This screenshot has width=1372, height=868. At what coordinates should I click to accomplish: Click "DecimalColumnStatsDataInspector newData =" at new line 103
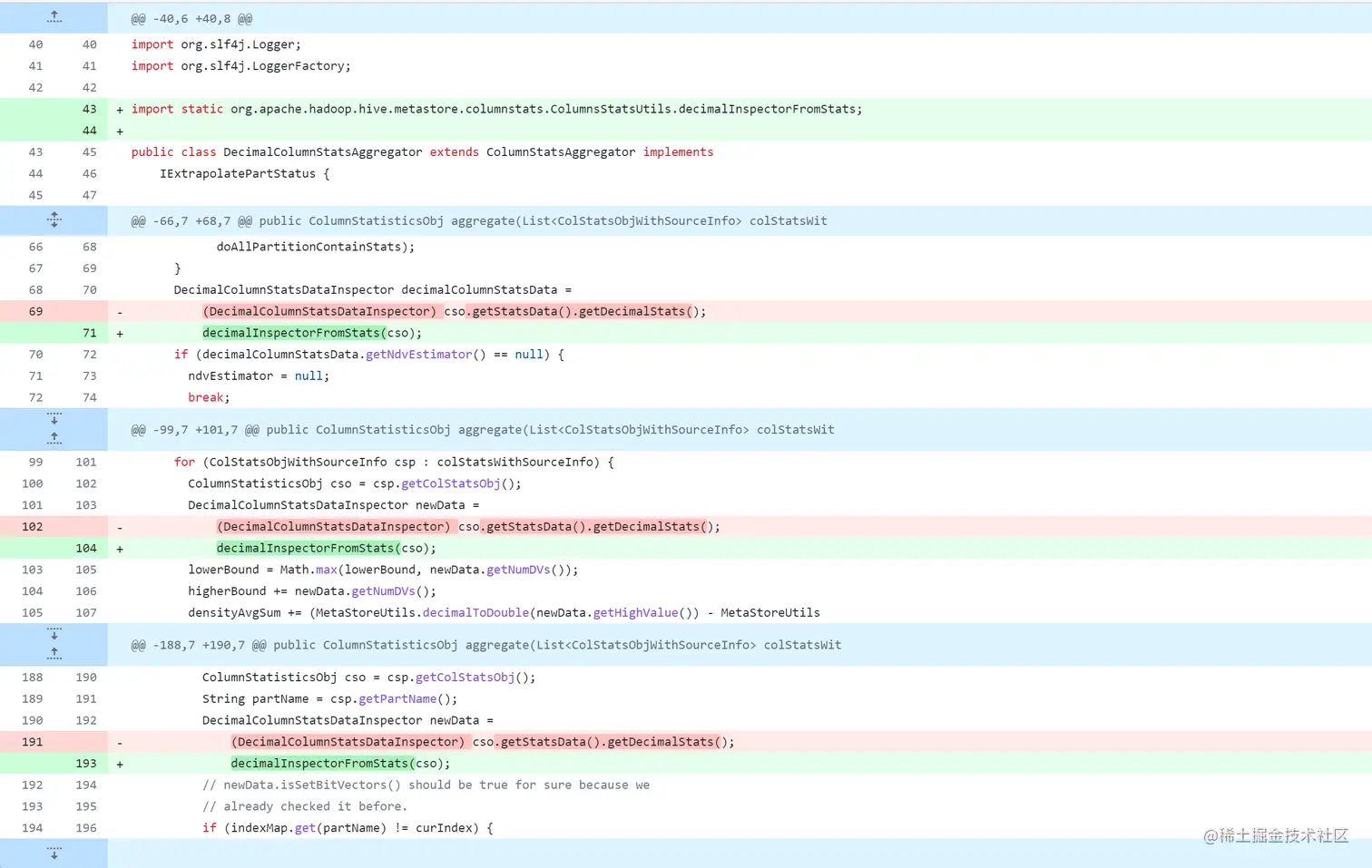pyautogui.click(x=333, y=505)
